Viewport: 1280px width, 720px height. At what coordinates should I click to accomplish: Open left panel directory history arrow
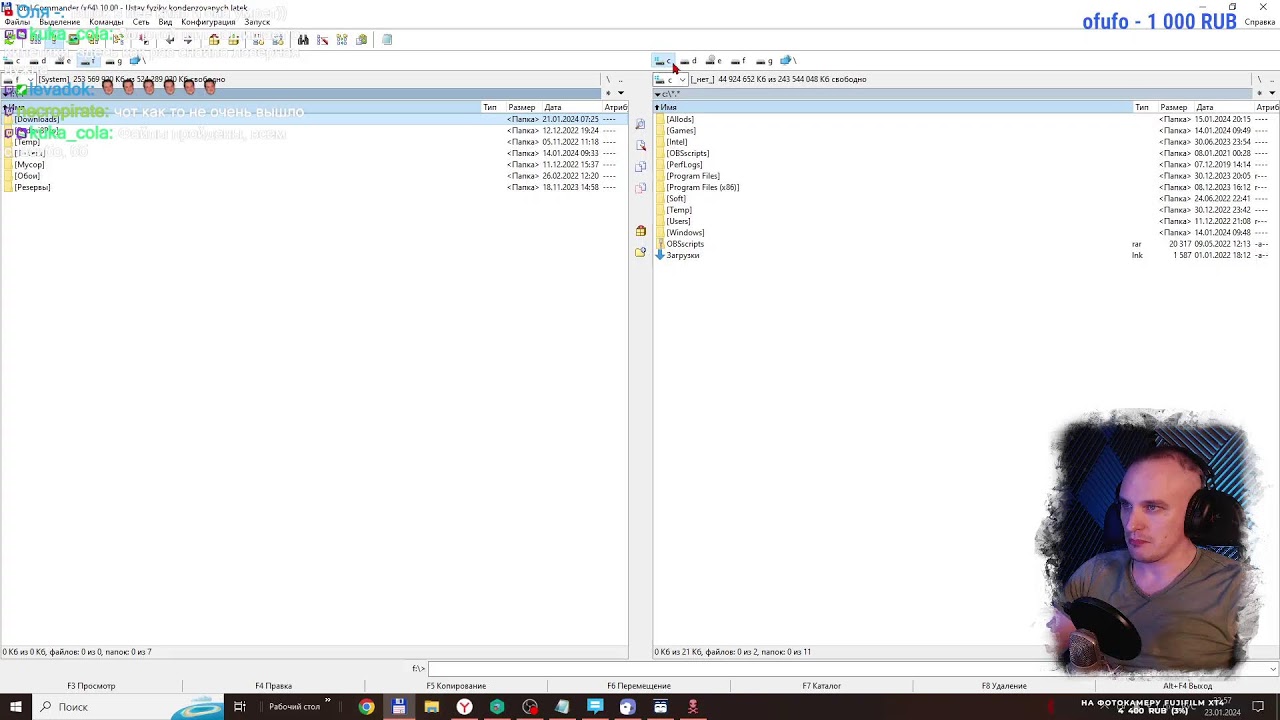click(x=620, y=93)
